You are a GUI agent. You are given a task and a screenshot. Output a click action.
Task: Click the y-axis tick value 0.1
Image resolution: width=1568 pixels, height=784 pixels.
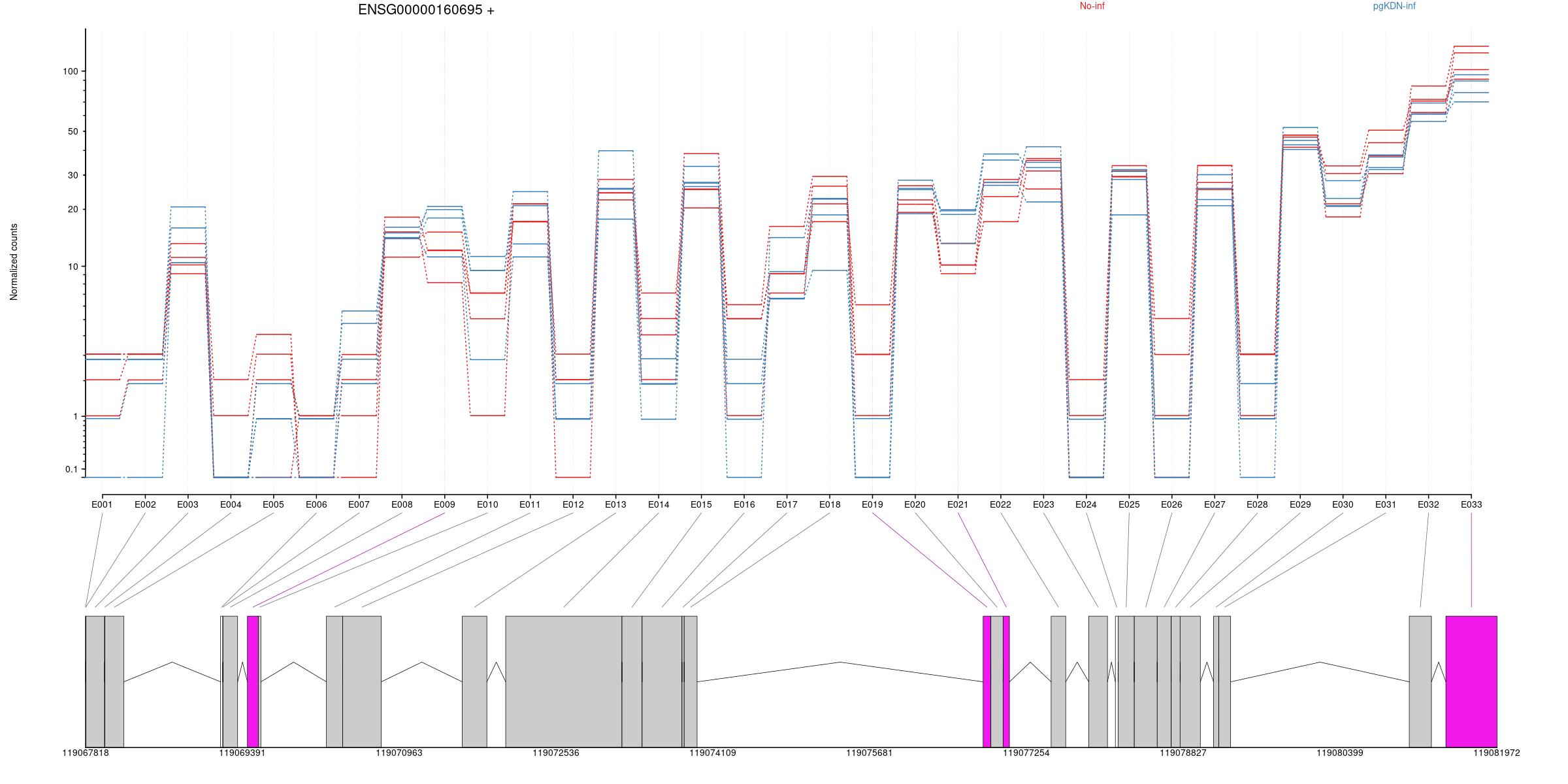pyautogui.click(x=71, y=469)
